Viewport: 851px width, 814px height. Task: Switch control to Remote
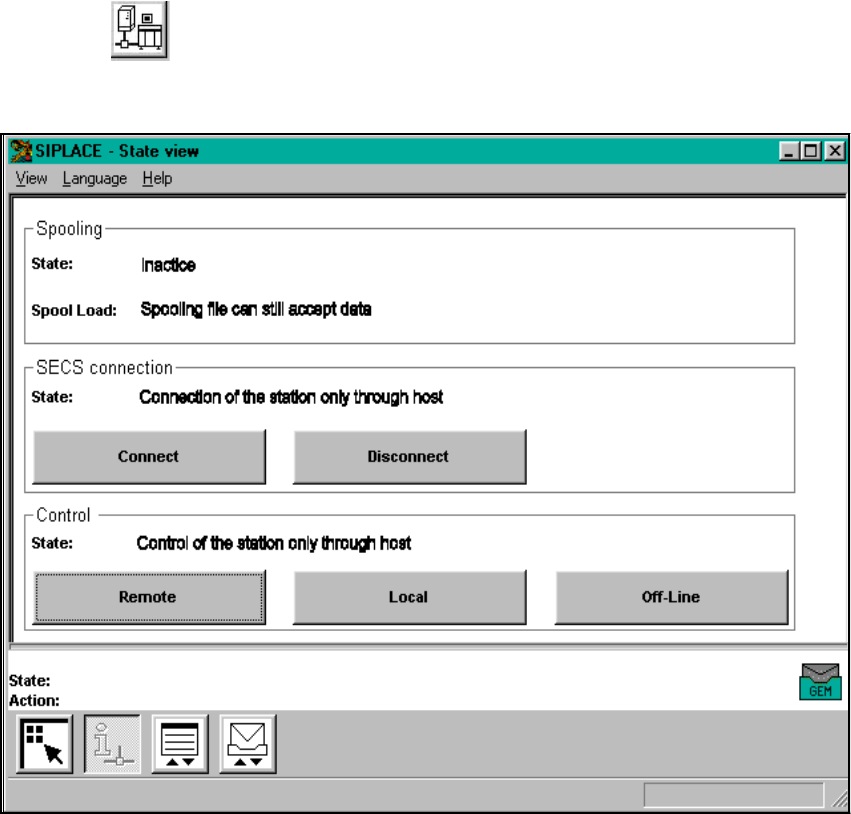[149, 597]
